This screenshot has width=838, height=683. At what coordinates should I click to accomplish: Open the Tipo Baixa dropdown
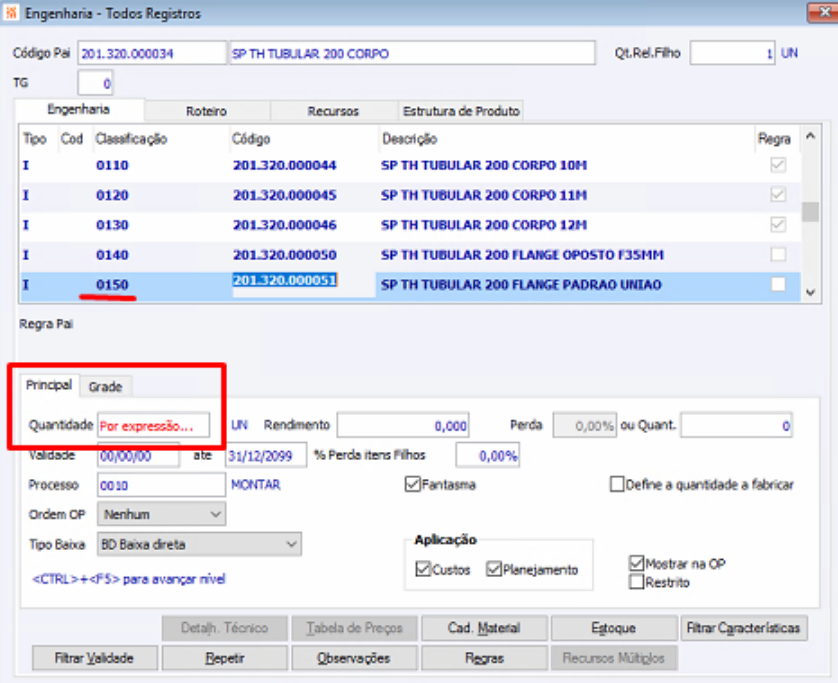pyautogui.click(x=199, y=544)
